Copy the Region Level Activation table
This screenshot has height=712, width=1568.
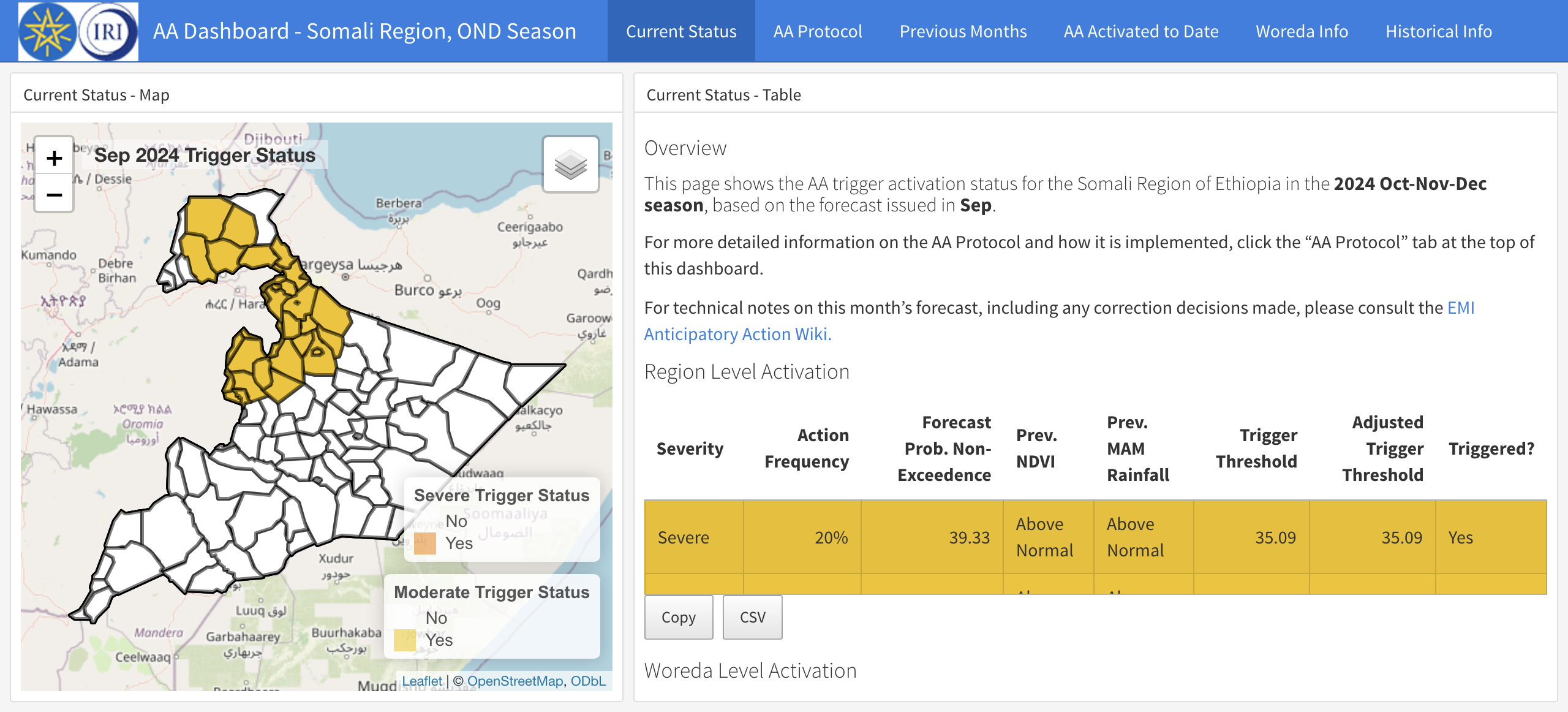(x=678, y=617)
